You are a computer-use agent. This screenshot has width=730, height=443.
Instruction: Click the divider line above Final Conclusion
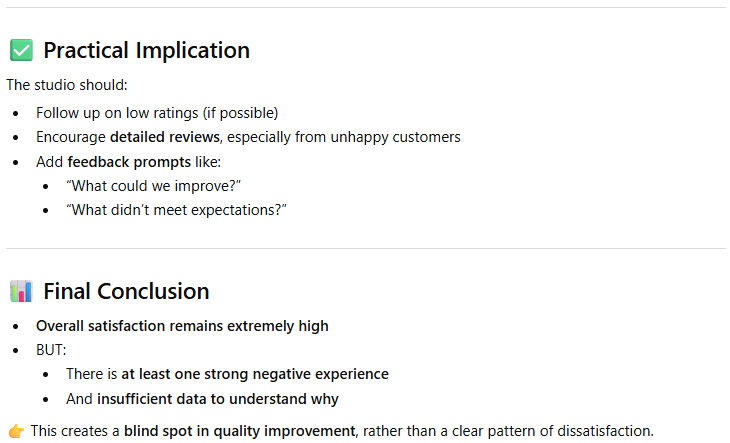(x=365, y=248)
